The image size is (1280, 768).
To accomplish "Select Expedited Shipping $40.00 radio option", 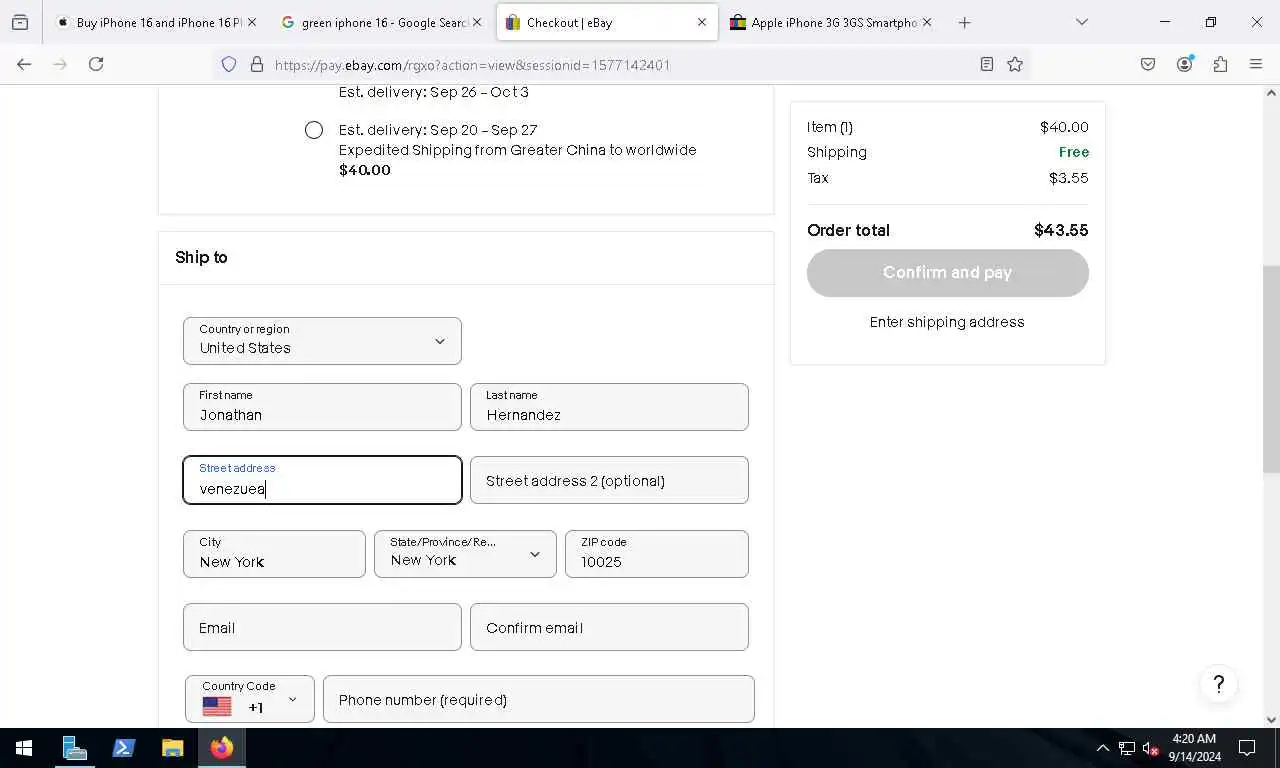I will [x=314, y=130].
